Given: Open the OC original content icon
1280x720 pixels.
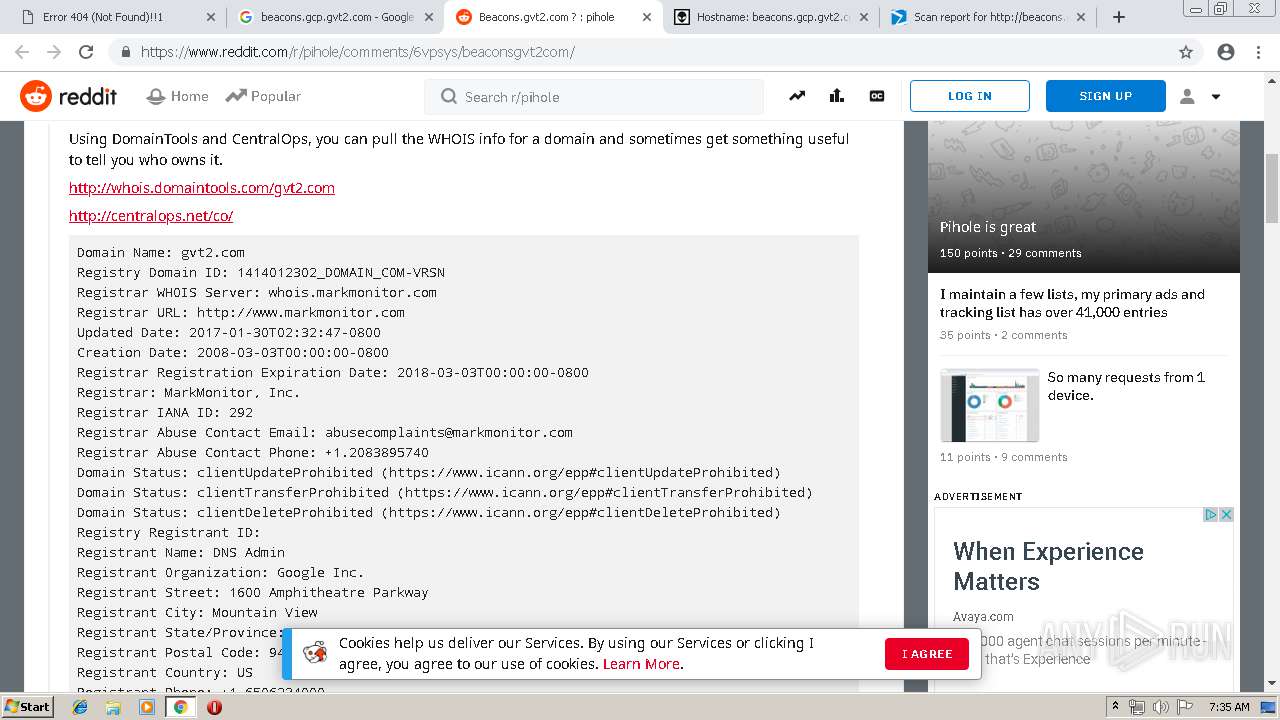Looking at the screenshot, I should [877, 96].
